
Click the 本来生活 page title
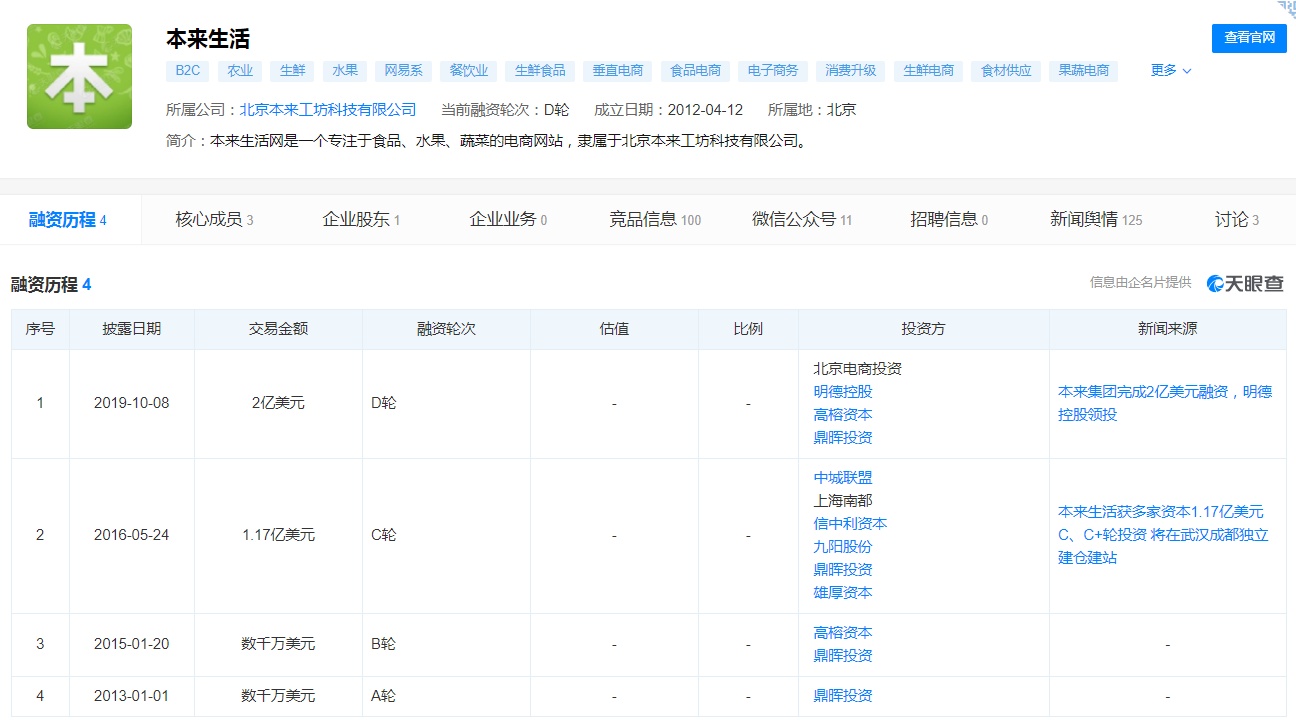pos(208,39)
